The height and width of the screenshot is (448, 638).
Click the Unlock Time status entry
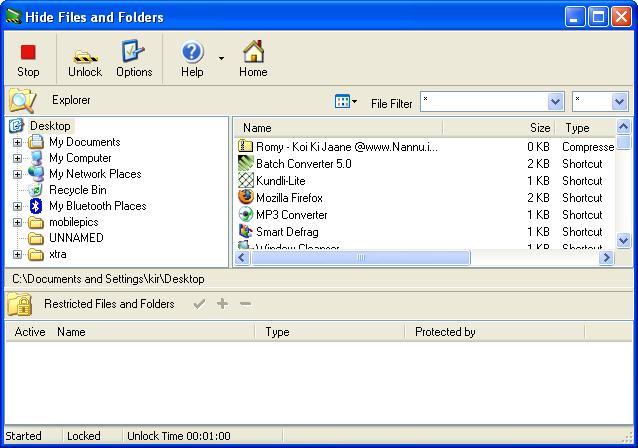(179, 436)
